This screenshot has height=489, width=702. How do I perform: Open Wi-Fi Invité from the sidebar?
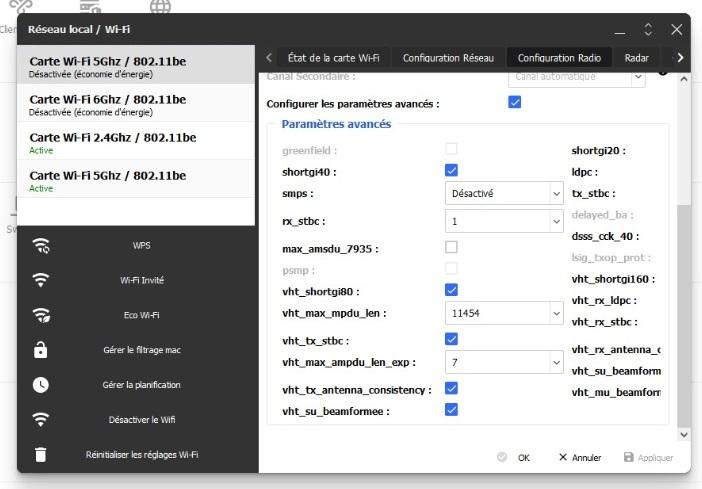41,280
